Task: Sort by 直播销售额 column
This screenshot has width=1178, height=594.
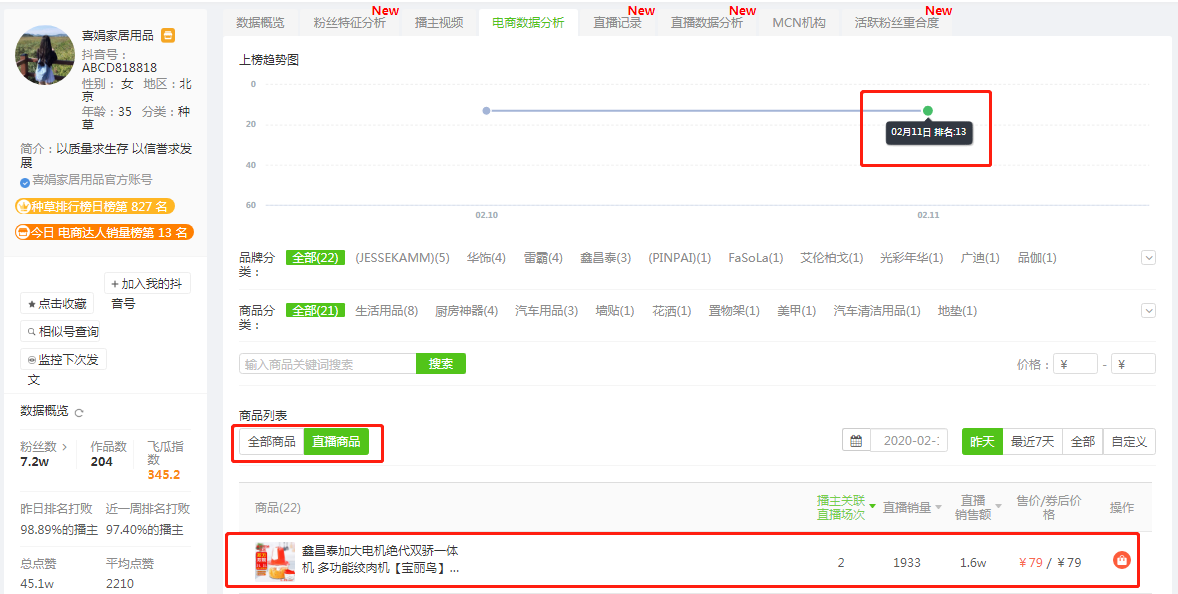Action: 977,508
